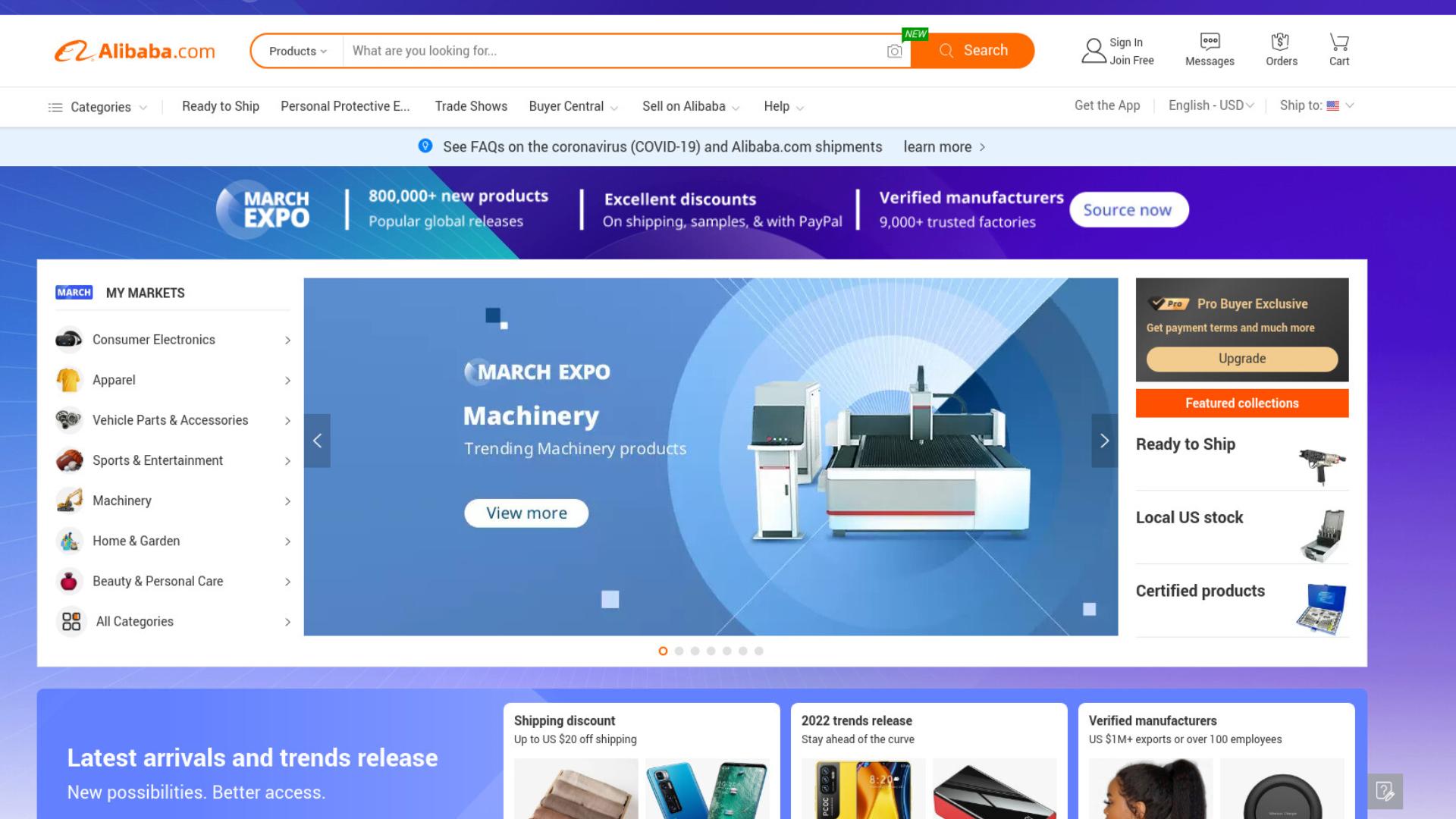Click the Source now button
This screenshot has width=1456, height=819.
pyautogui.click(x=1128, y=210)
